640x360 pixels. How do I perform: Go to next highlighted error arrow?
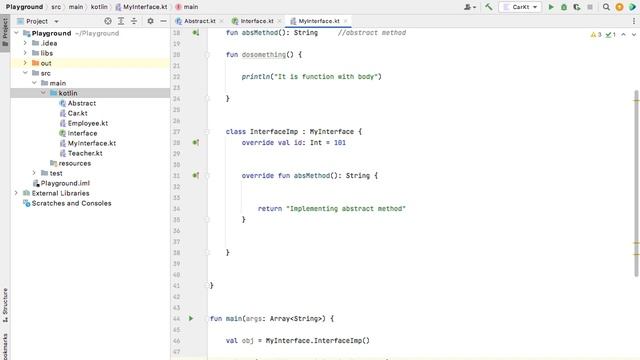[634, 35]
